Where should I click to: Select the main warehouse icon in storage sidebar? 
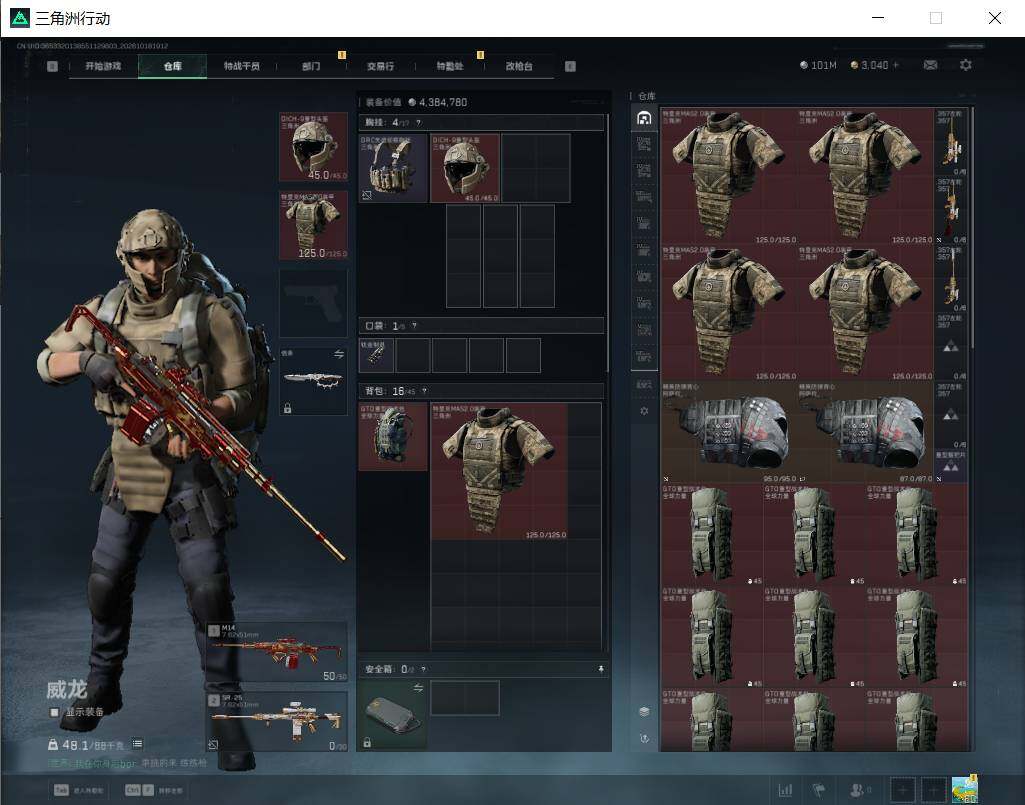click(x=644, y=118)
